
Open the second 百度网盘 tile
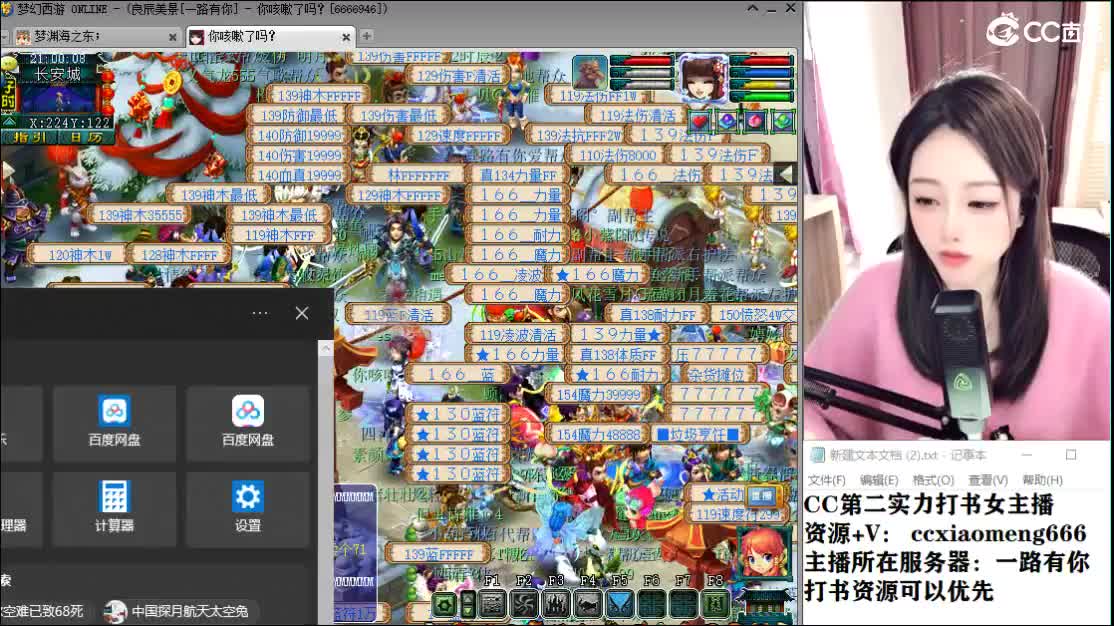click(248, 423)
